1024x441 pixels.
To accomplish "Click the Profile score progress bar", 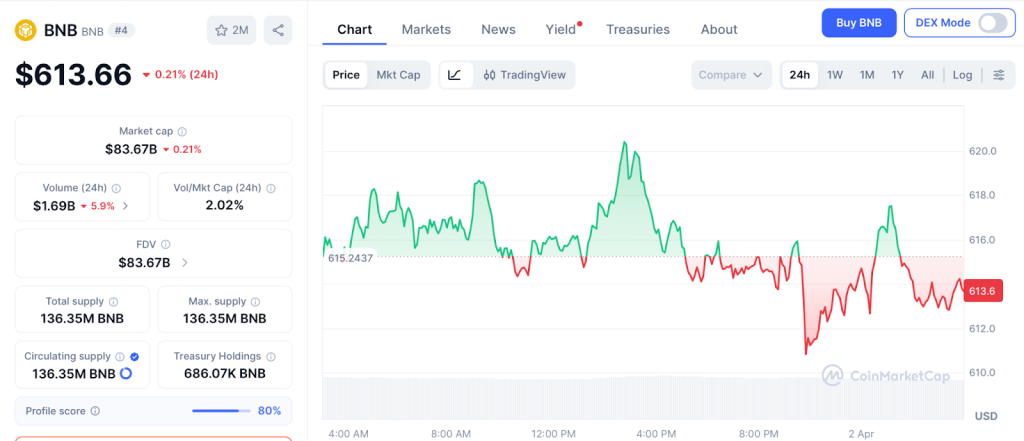I will coord(221,411).
